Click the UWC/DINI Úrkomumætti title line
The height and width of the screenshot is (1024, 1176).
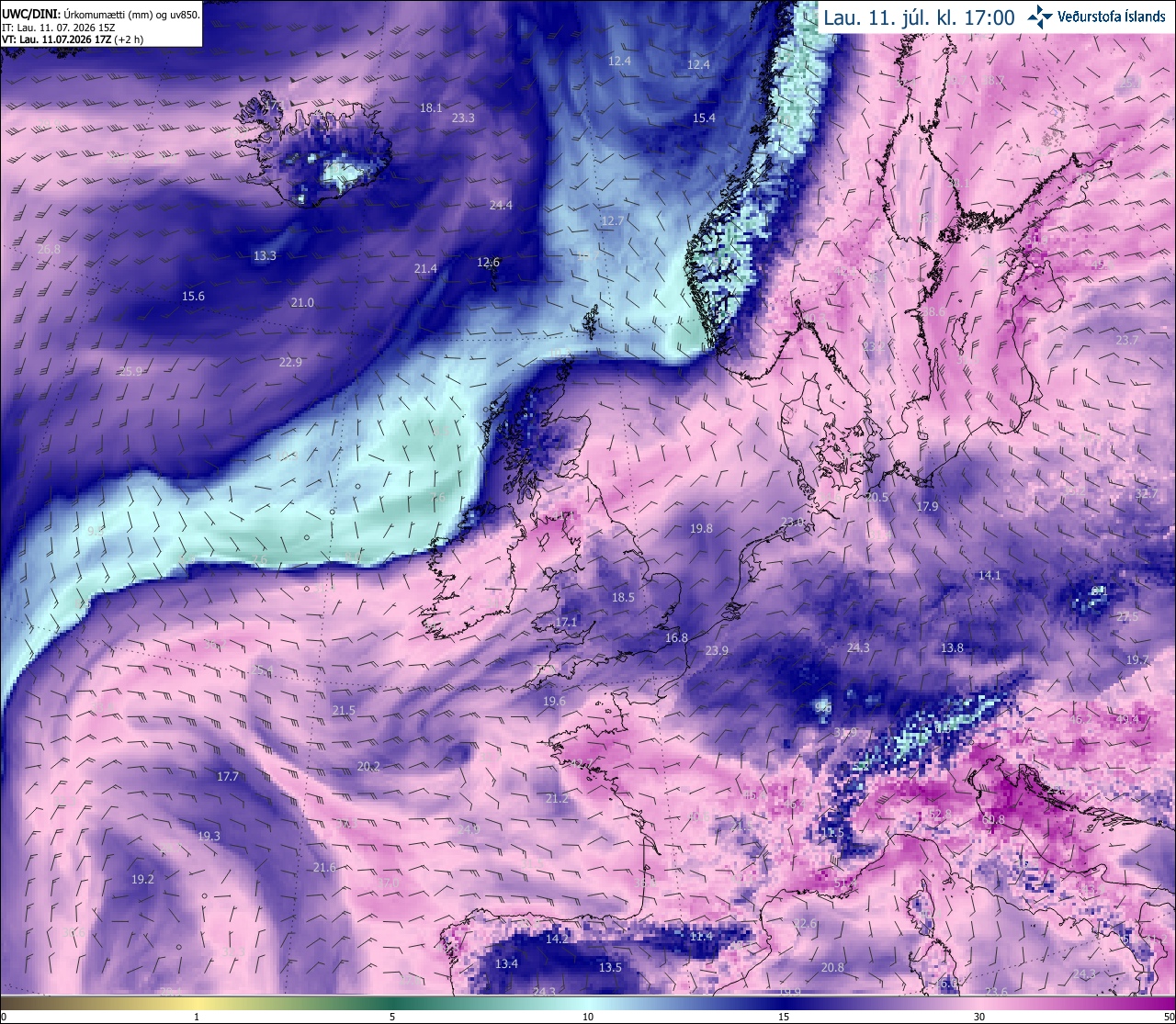(101, 15)
